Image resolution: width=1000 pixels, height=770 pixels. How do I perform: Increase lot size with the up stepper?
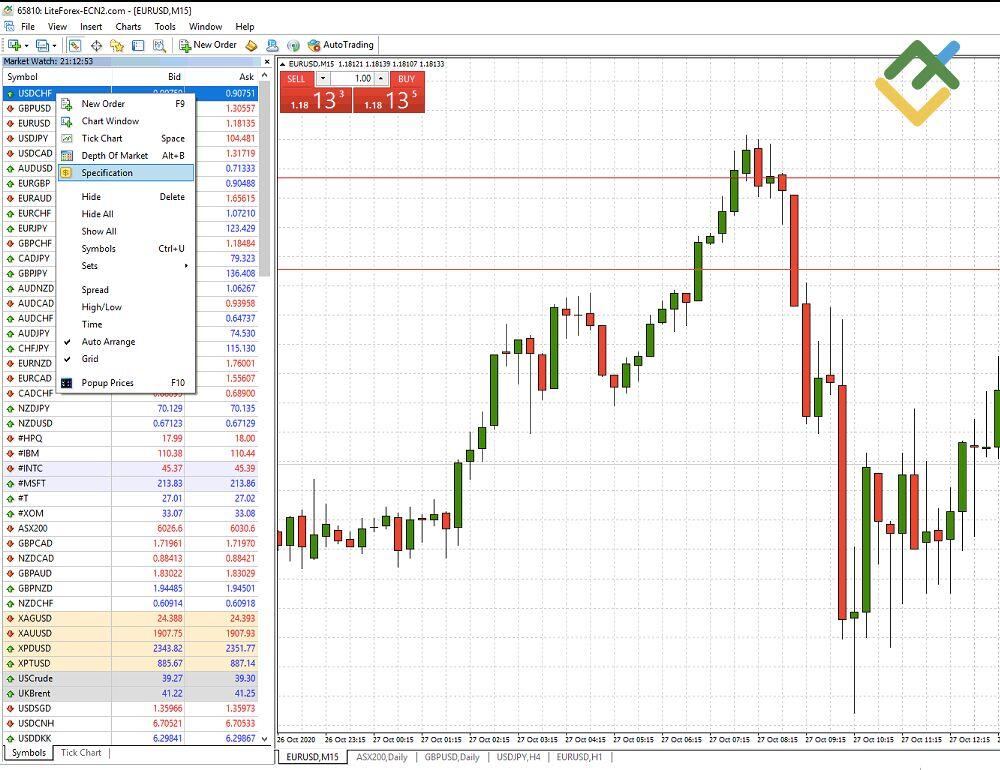(380, 78)
